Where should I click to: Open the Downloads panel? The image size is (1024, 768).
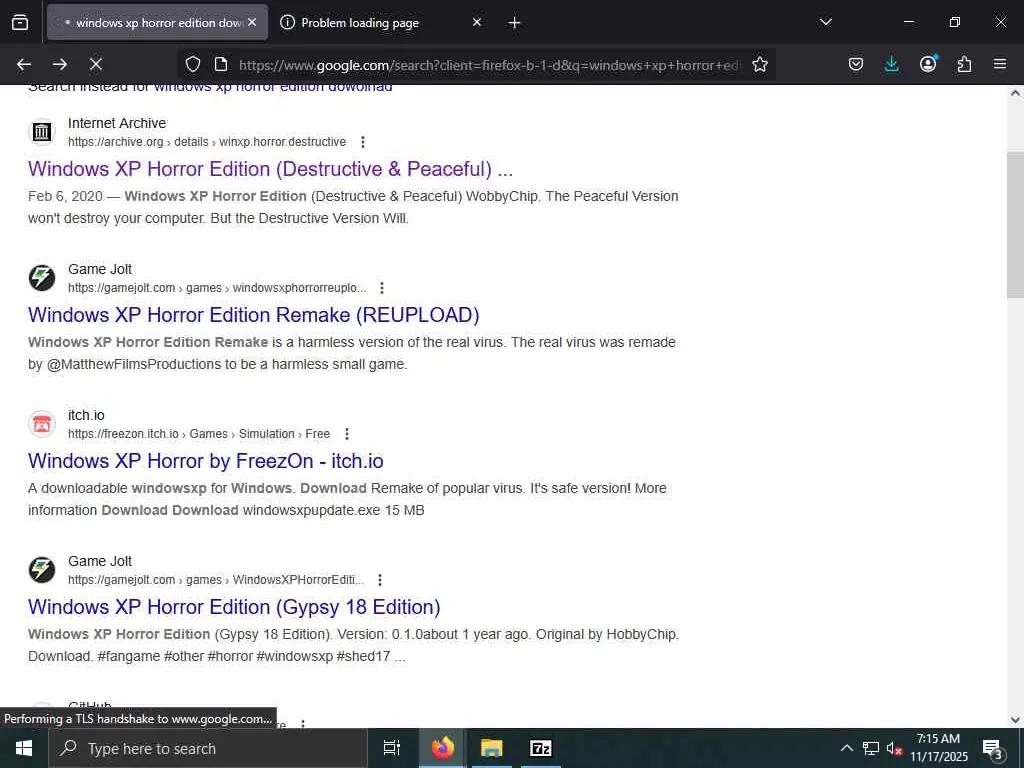[x=891, y=64]
